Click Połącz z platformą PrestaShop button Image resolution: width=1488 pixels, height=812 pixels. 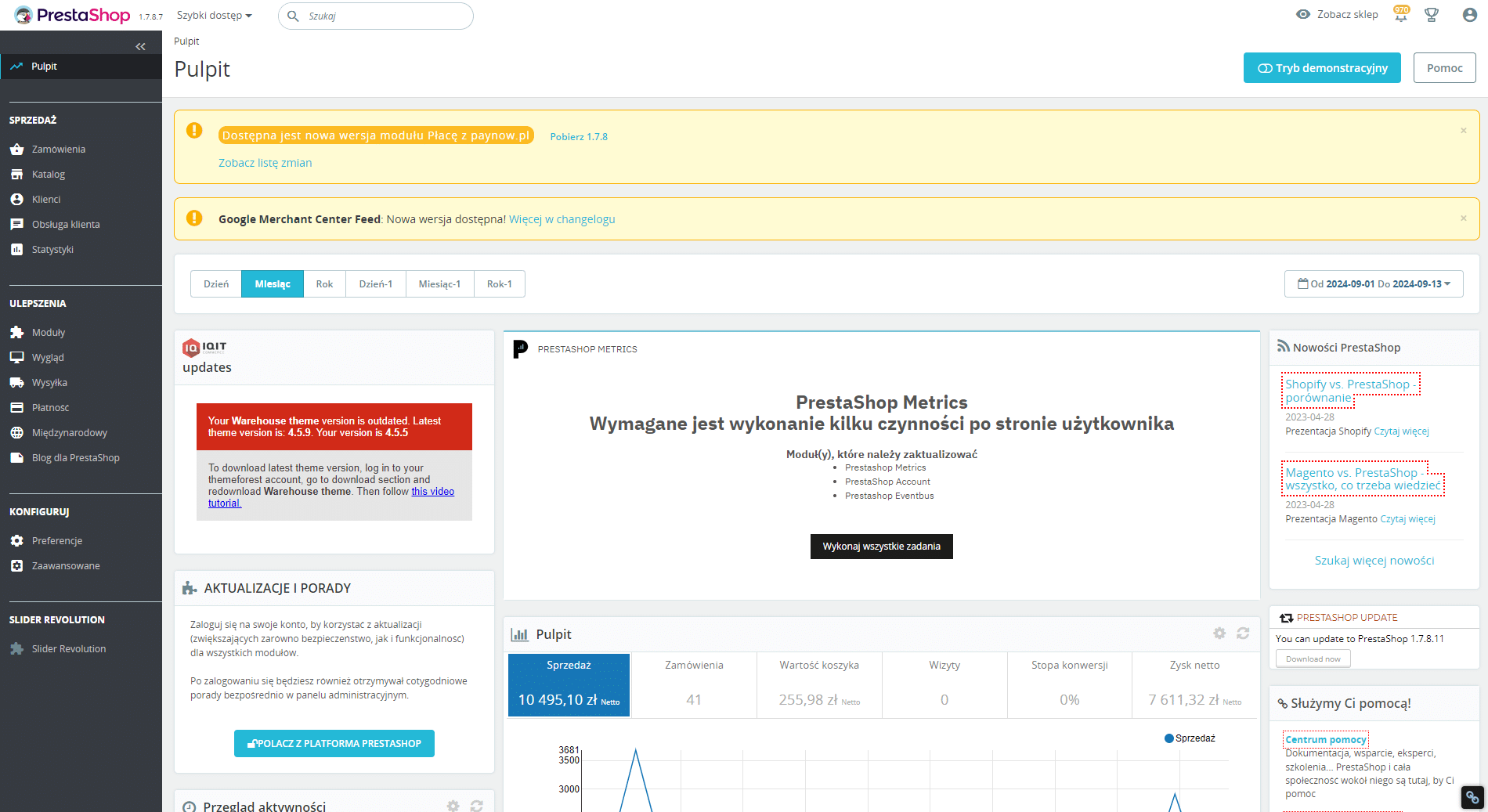[334, 744]
